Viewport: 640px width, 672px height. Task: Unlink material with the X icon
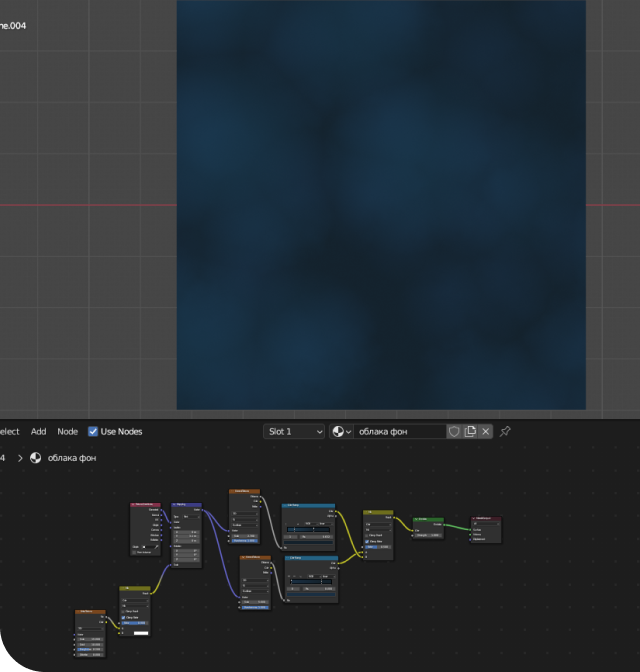486,431
